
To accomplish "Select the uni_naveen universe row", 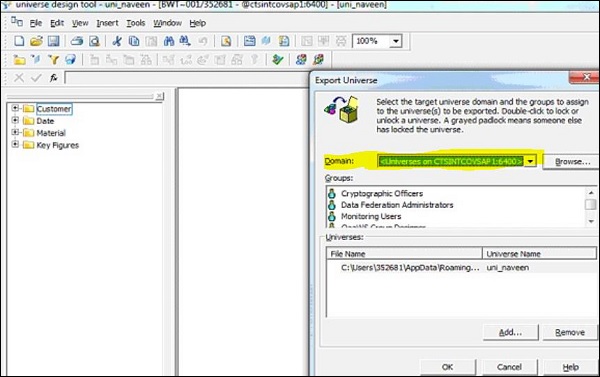I will (x=461, y=268).
